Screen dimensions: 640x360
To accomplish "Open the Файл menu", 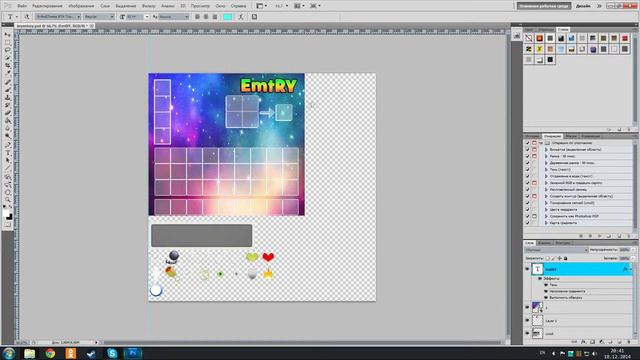I will (22, 6).
